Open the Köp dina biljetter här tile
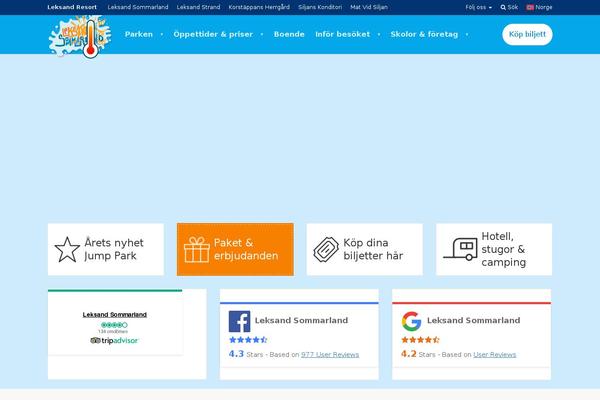600x400 pixels. tap(365, 250)
